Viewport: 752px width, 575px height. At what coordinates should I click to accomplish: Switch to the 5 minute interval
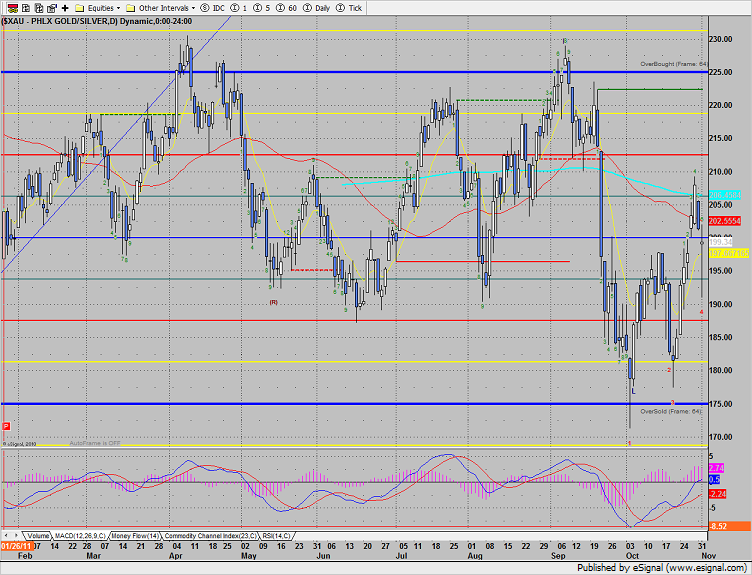(x=261, y=8)
